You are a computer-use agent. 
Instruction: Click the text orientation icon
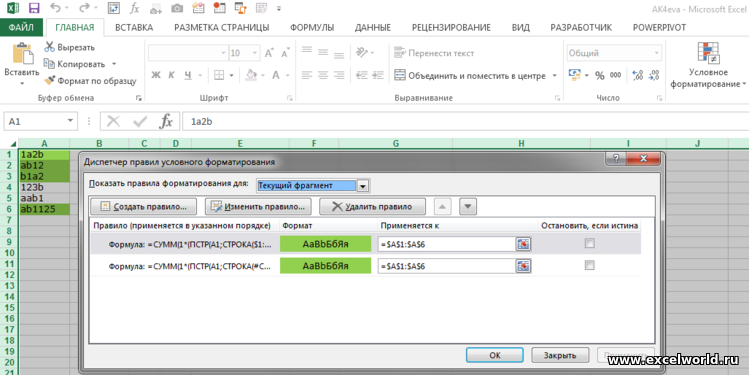click(x=362, y=52)
